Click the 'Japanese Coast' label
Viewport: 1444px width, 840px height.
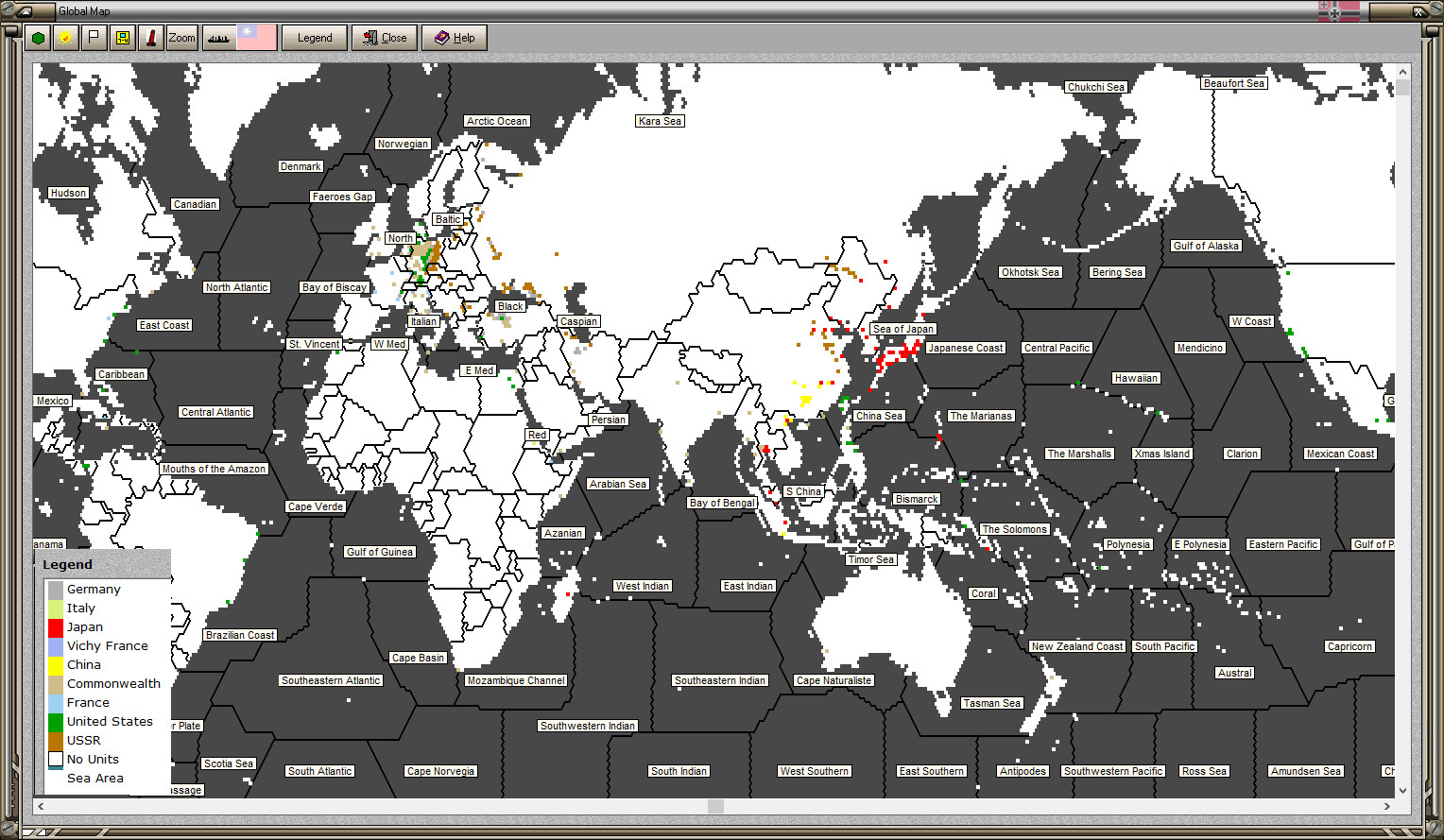966,348
